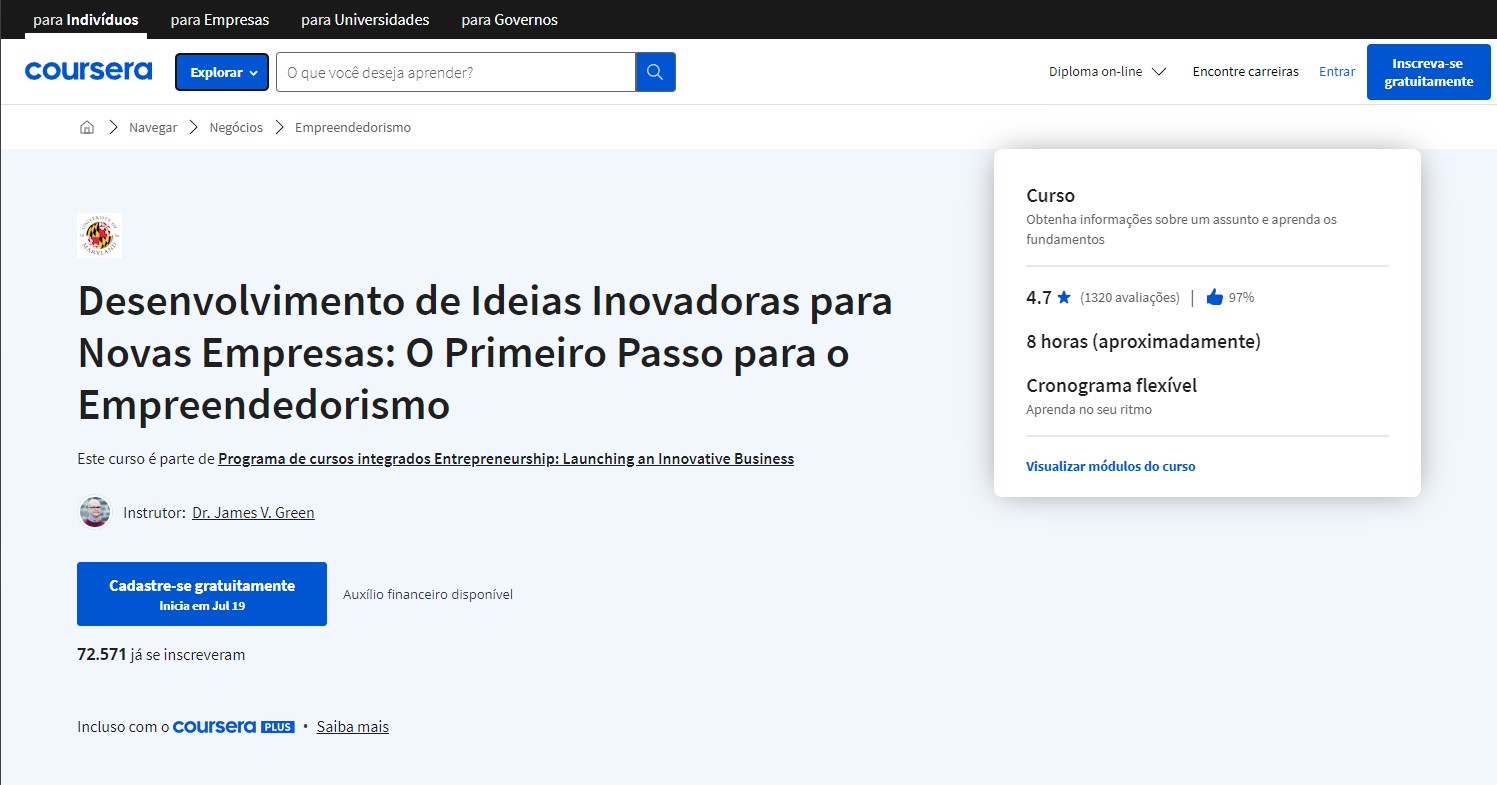Click the Coursera Plus logo badge

[234, 727]
